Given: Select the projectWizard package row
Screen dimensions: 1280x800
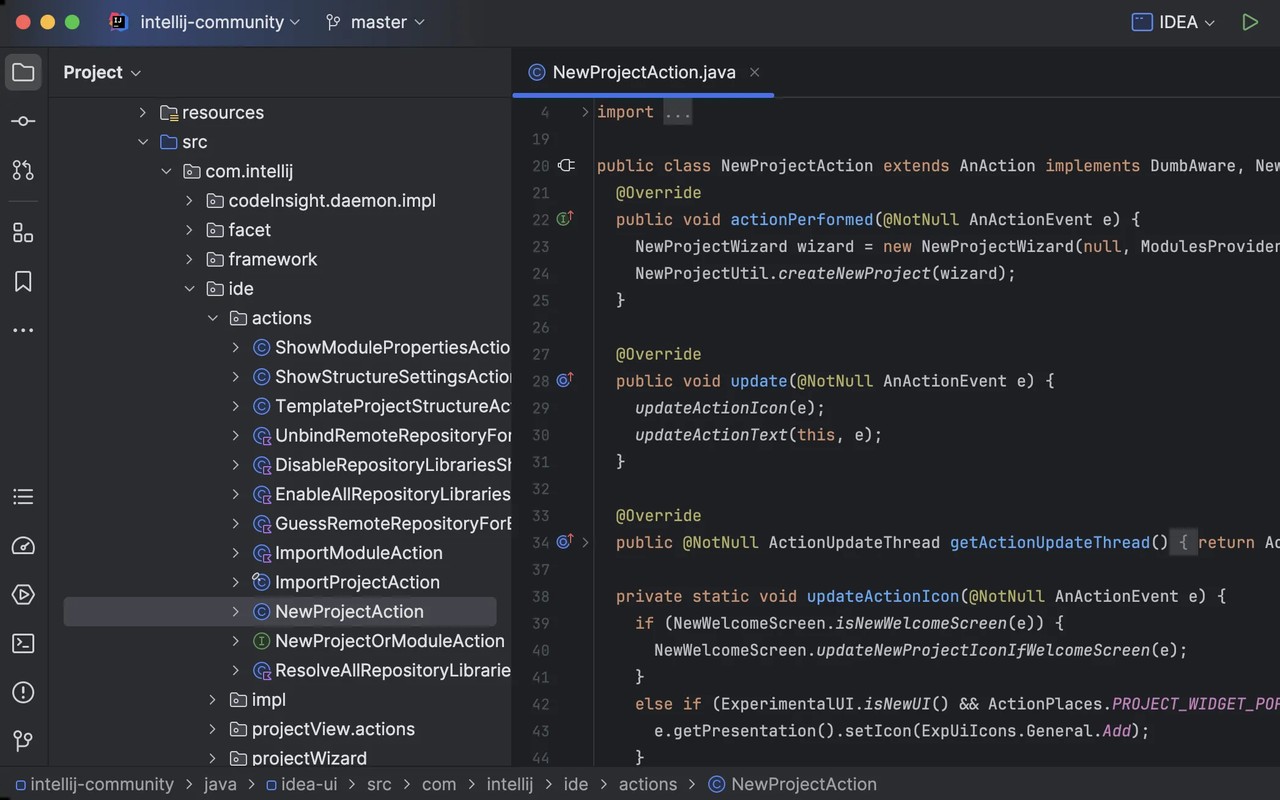Looking at the screenshot, I should tap(280, 758).
